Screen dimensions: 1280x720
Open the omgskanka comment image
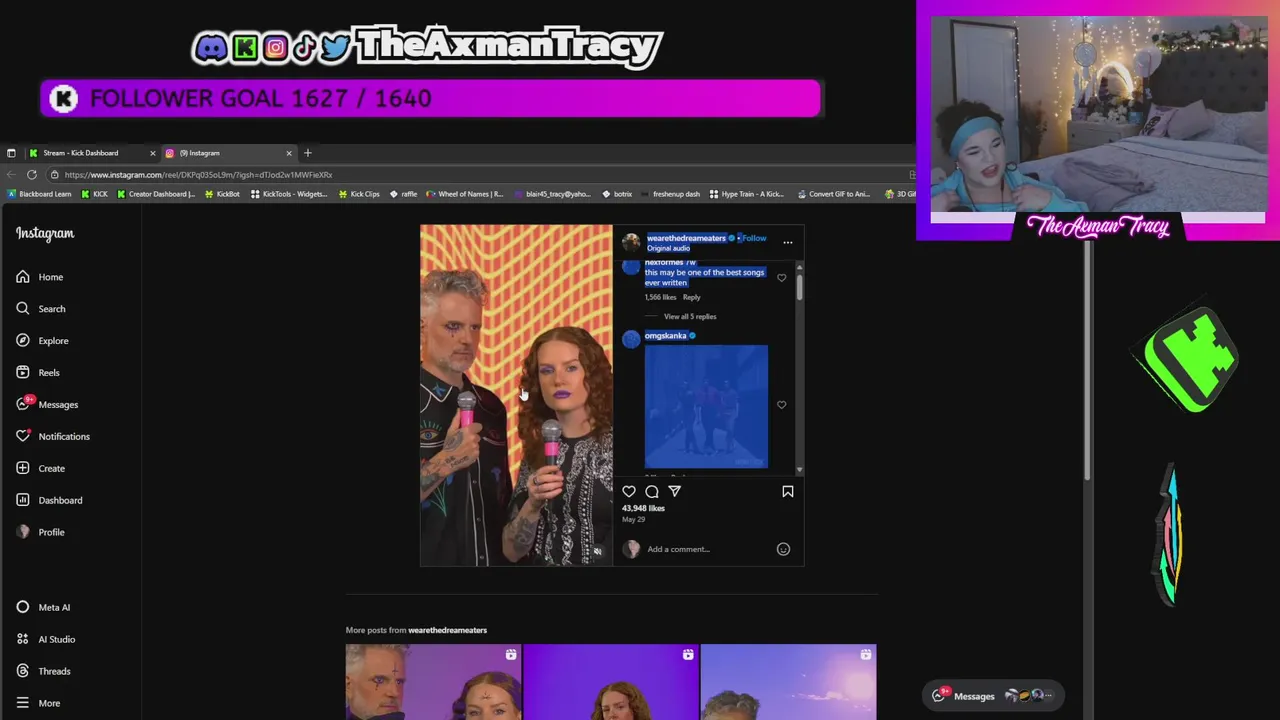[706, 406]
